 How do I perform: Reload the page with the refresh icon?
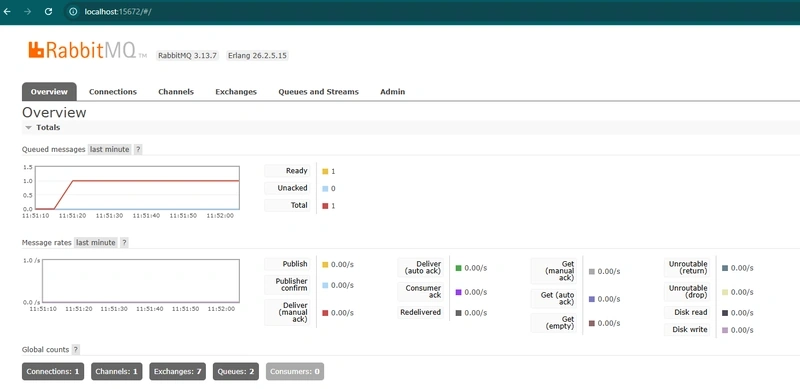tap(48, 11)
